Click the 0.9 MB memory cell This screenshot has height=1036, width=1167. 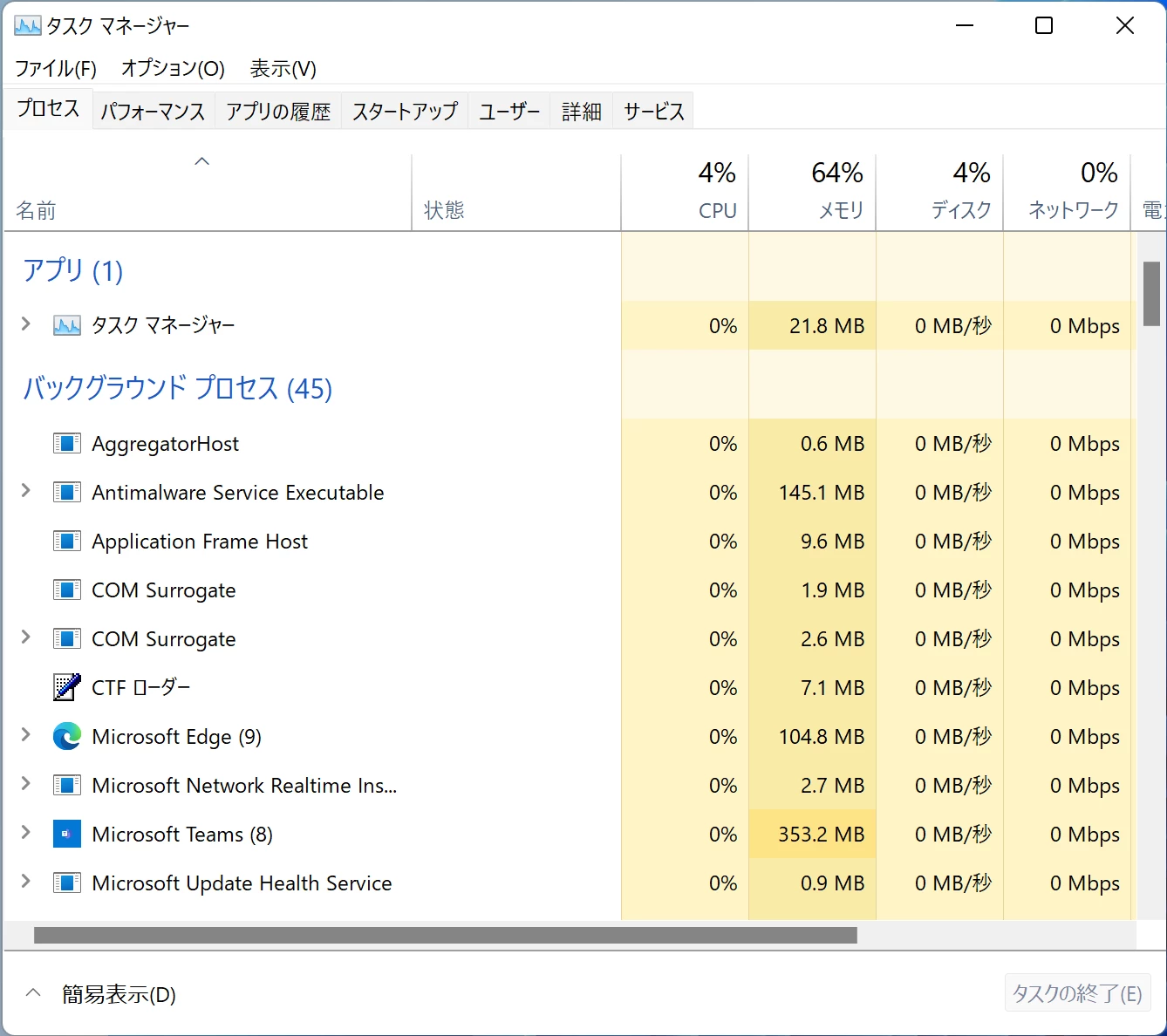tap(812, 883)
